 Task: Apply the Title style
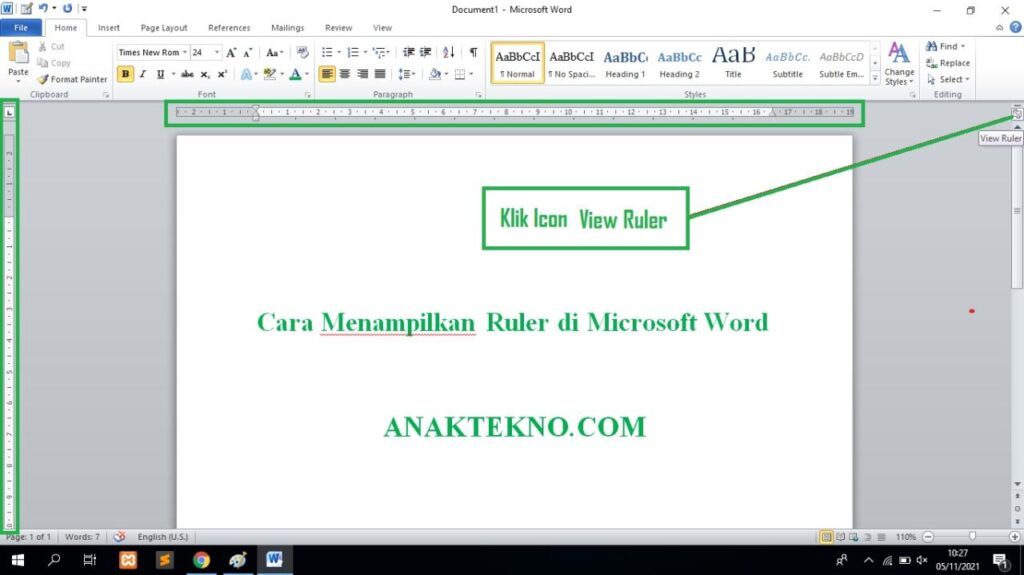click(733, 63)
